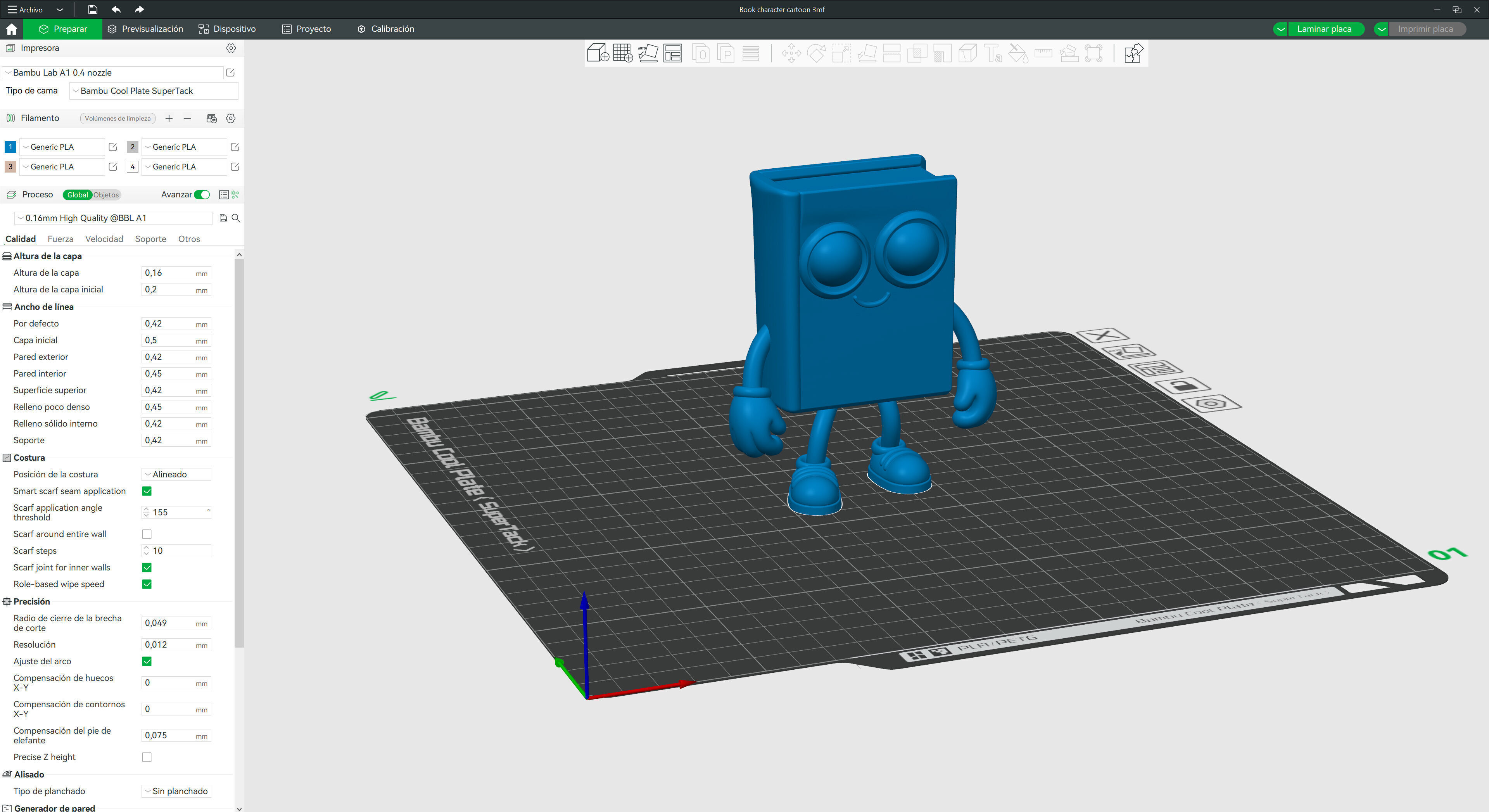
Task: Select the Cut tool icon
Action: tap(892, 54)
